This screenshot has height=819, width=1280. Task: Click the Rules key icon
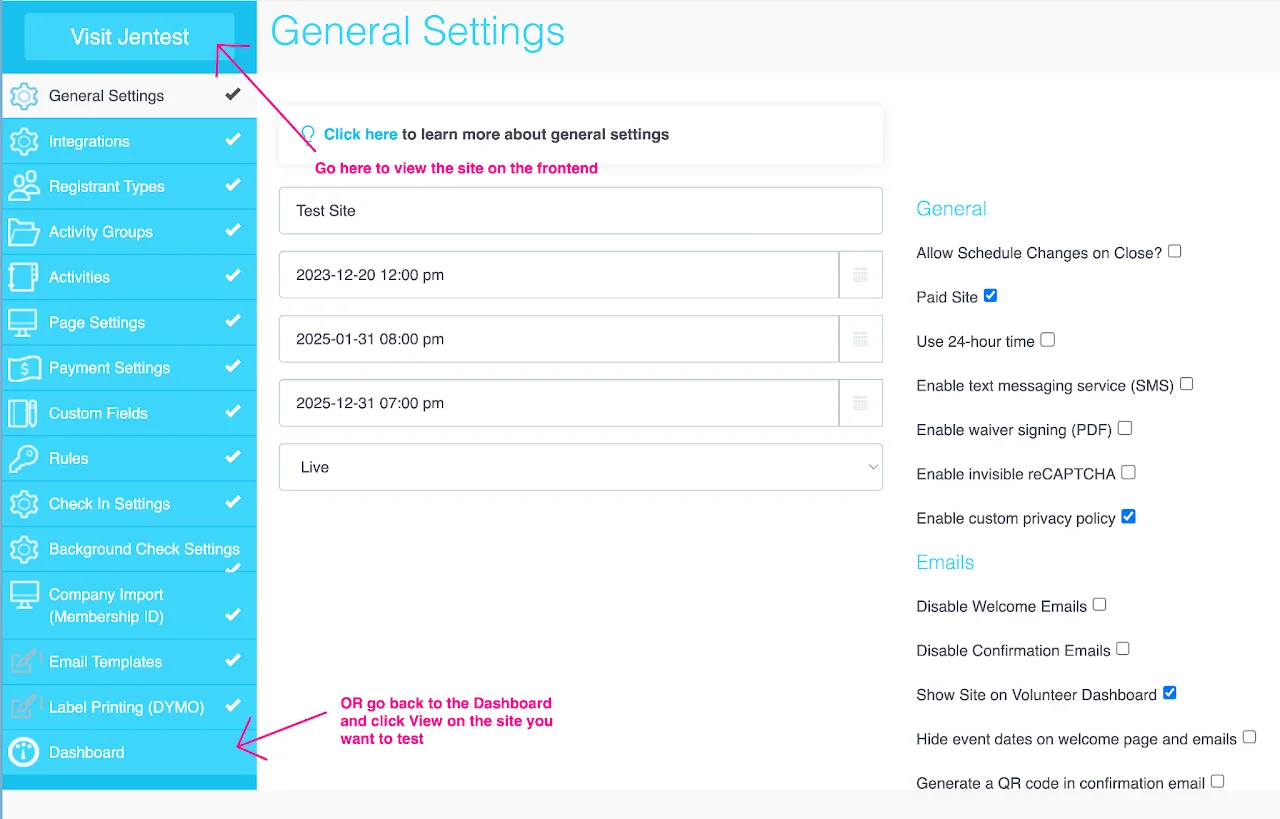click(x=24, y=458)
